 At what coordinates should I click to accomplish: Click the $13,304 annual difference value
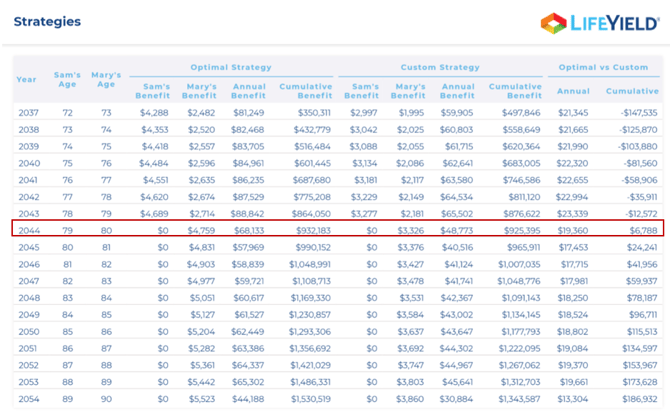pyautogui.click(x=573, y=399)
